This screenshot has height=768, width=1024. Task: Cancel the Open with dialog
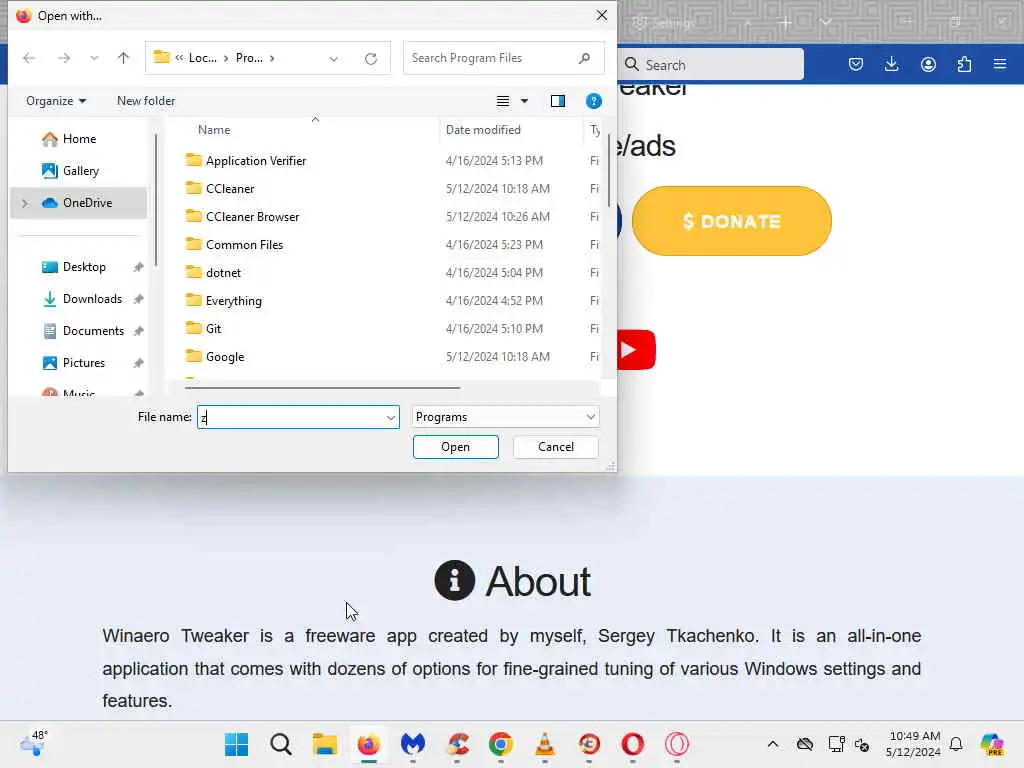556,447
